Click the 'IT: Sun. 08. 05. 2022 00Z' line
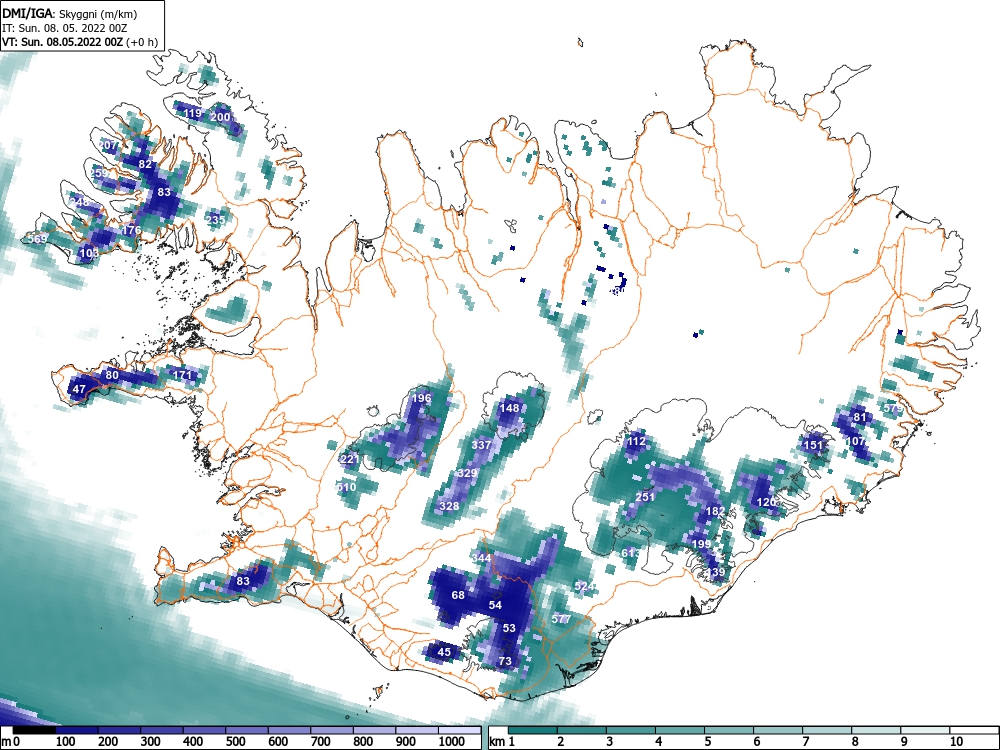The width and height of the screenshot is (1000, 750). (x=65, y=28)
